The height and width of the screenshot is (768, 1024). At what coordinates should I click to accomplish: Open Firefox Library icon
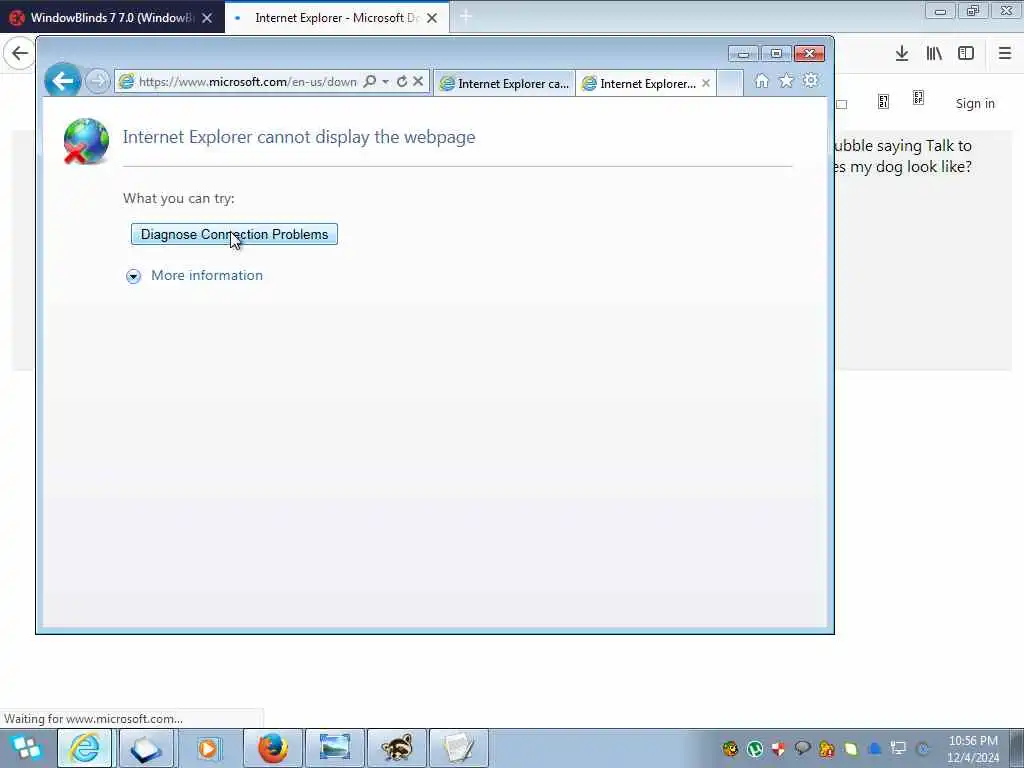tap(934, 54)
